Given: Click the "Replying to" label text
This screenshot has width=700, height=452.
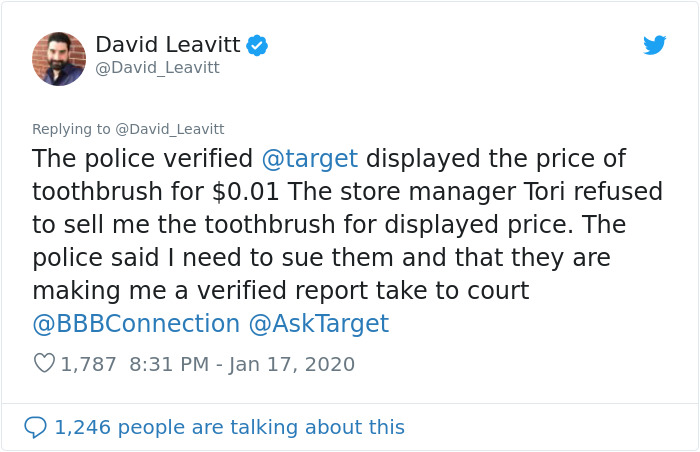Looking at the screenshot, I should pyautogui.click(x=72, y=129).
